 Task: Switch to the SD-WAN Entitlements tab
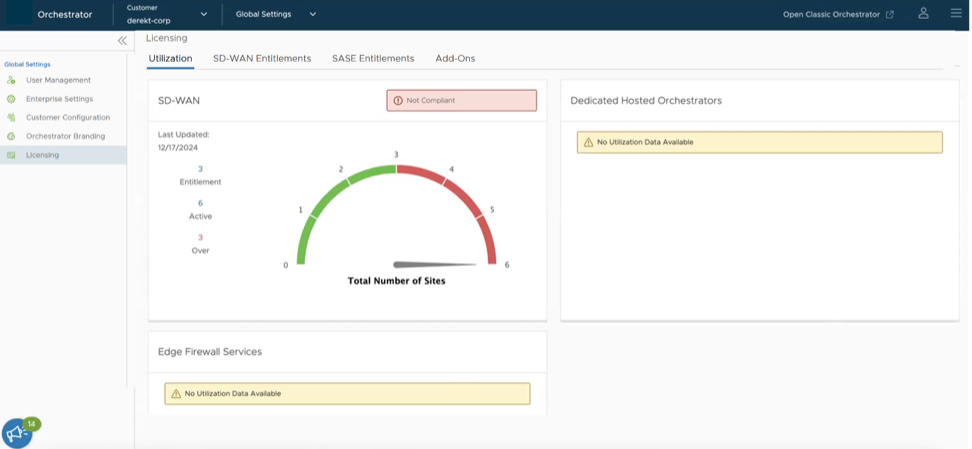click(x=262, y=58)
